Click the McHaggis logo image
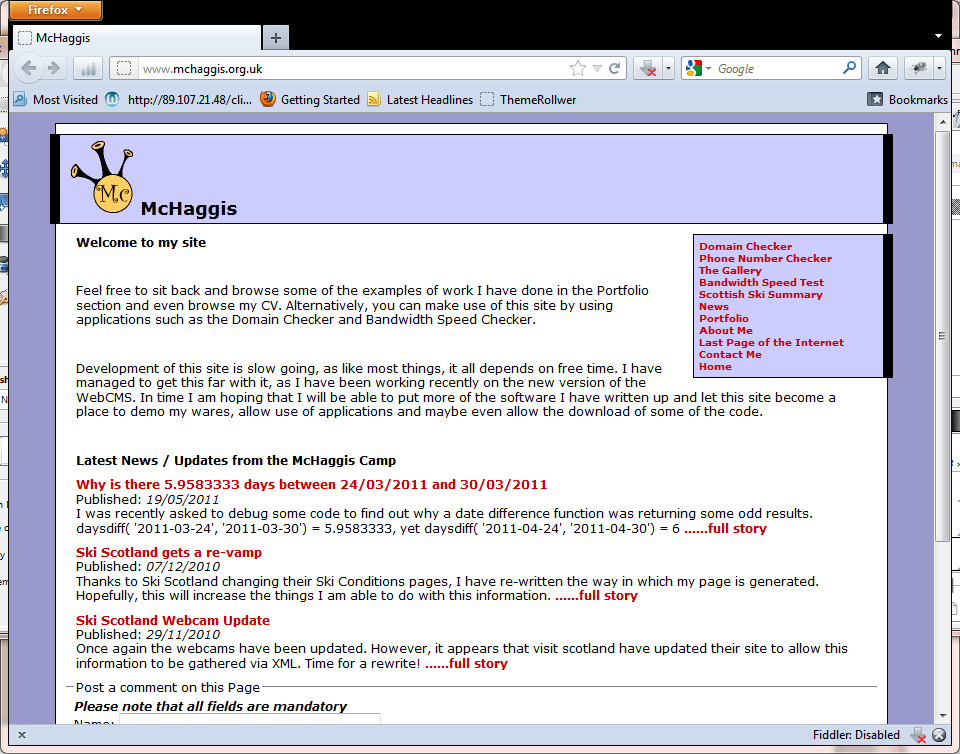The image size is (960, 754). pos(102,177)
